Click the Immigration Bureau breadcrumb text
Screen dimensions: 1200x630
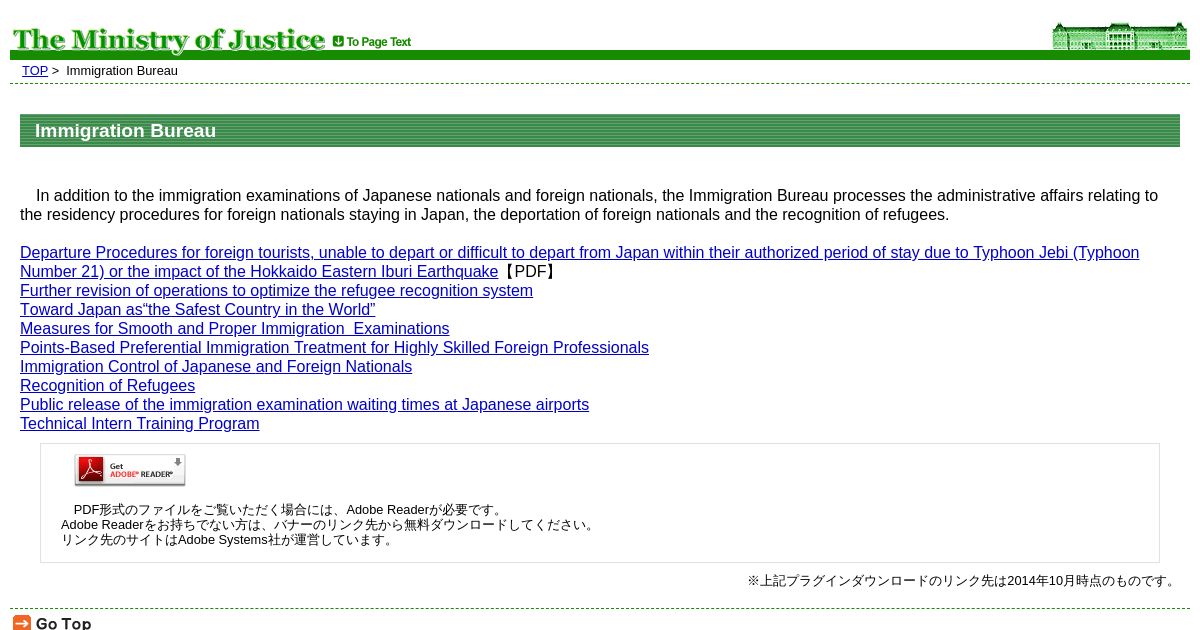(122, 71)
